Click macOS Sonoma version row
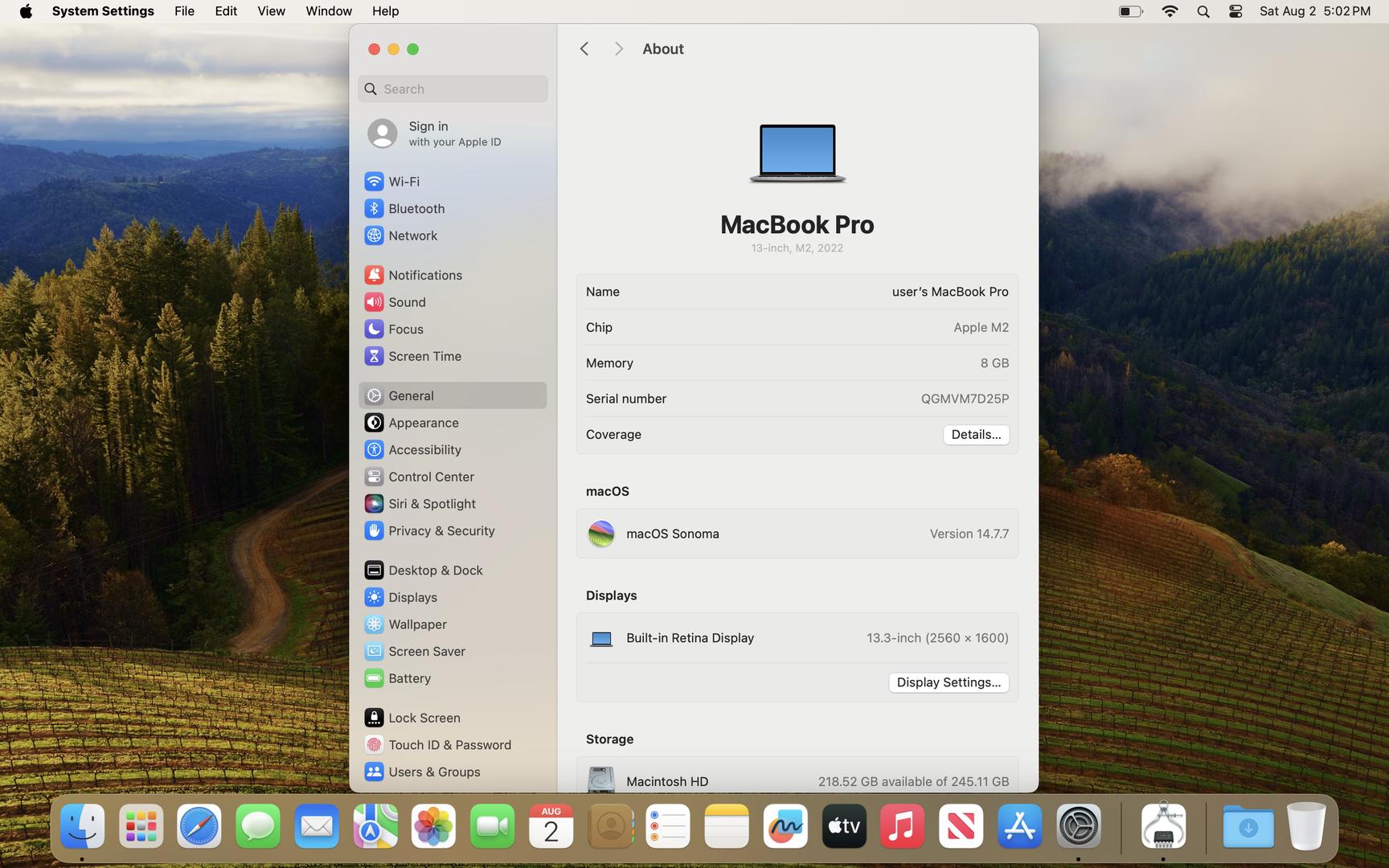The image size is (1389, 868). click(x=797, y=534)
